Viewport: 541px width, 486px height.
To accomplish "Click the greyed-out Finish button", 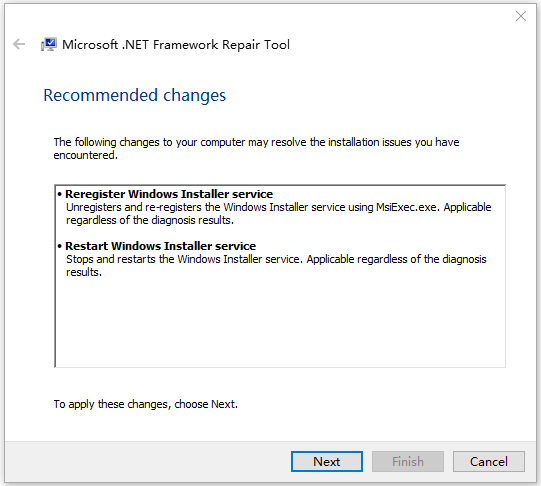I will [x=407, y=461].
